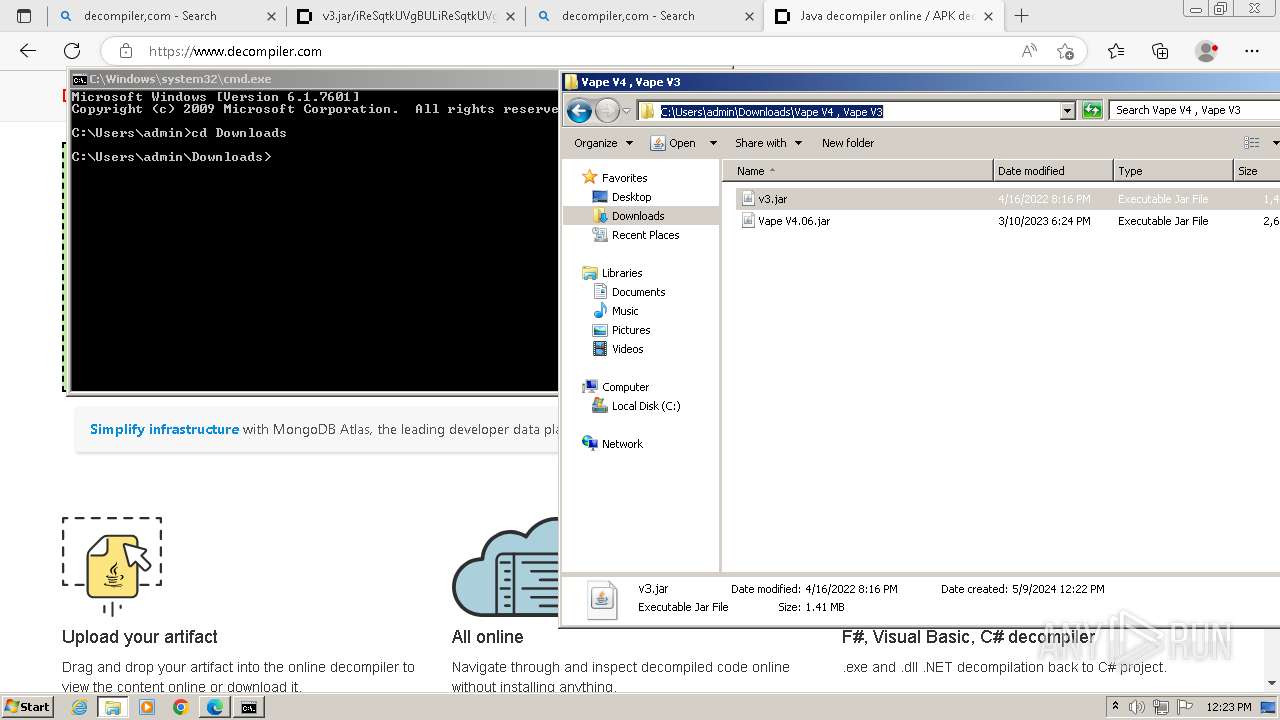
Task: Select Favorites in navigation pane
Action: (624, 178)
